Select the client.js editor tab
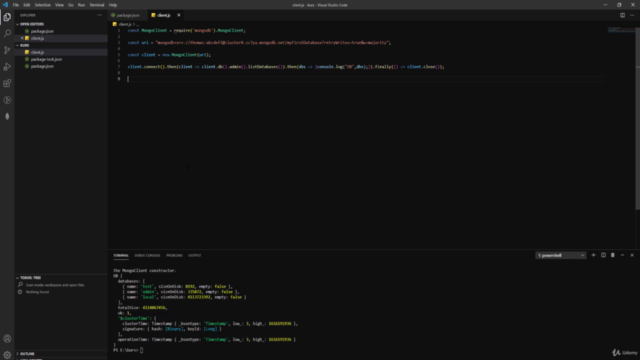Viewport: 640px width, 360px height. 163,15
